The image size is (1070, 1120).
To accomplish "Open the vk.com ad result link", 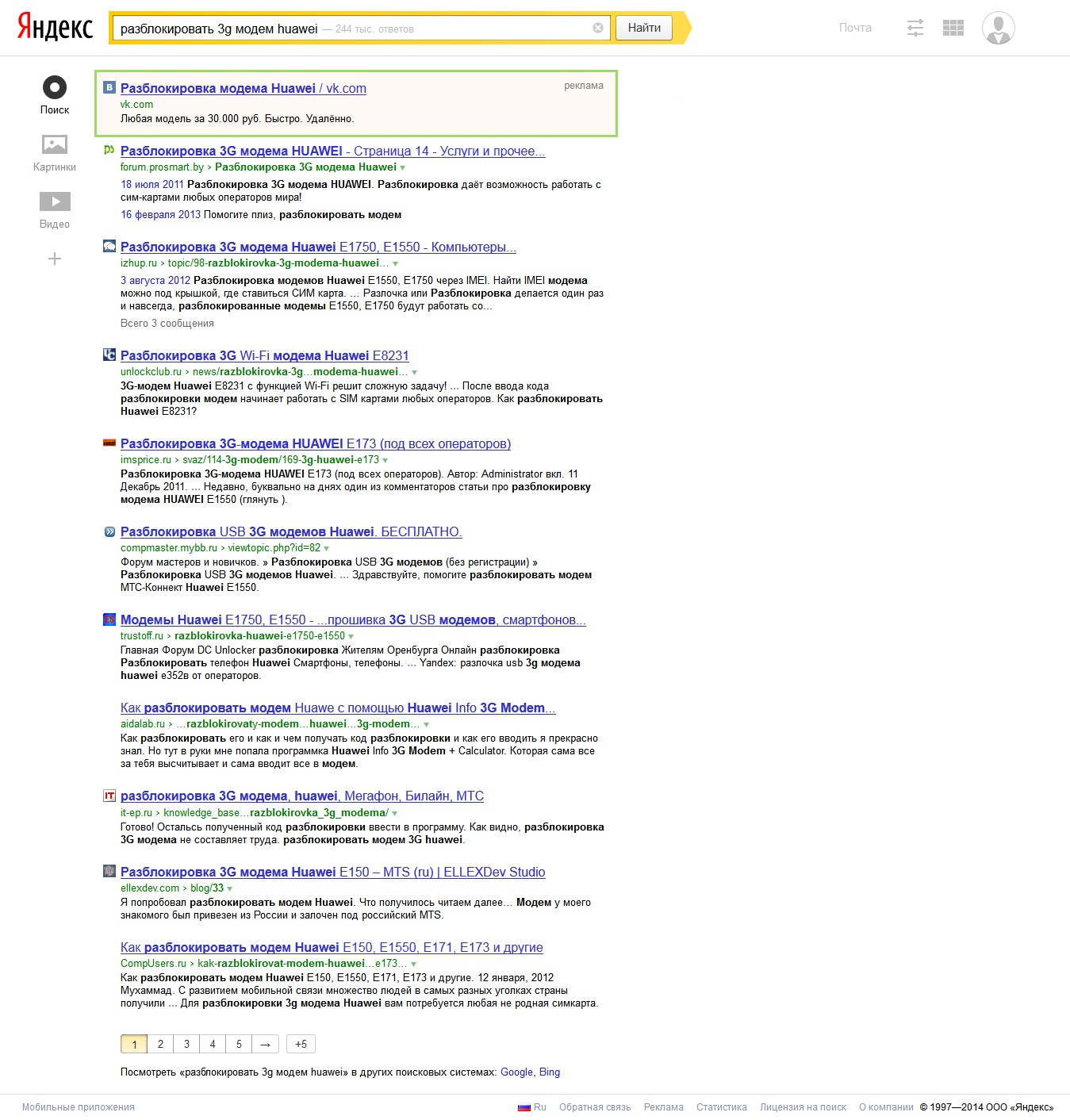I will [x=244, y=88].
